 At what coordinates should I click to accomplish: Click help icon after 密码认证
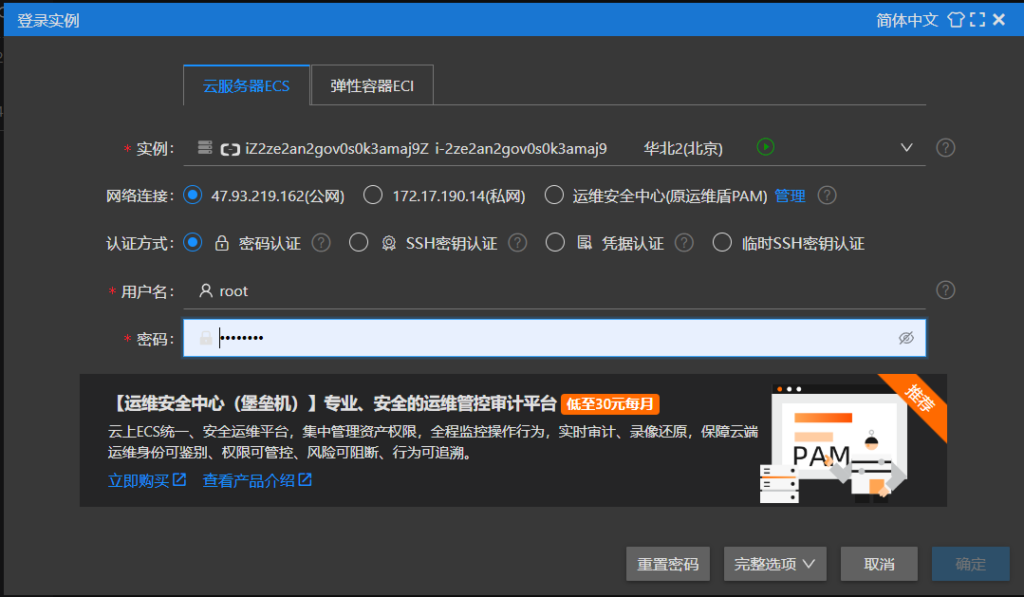click(321, 243)
